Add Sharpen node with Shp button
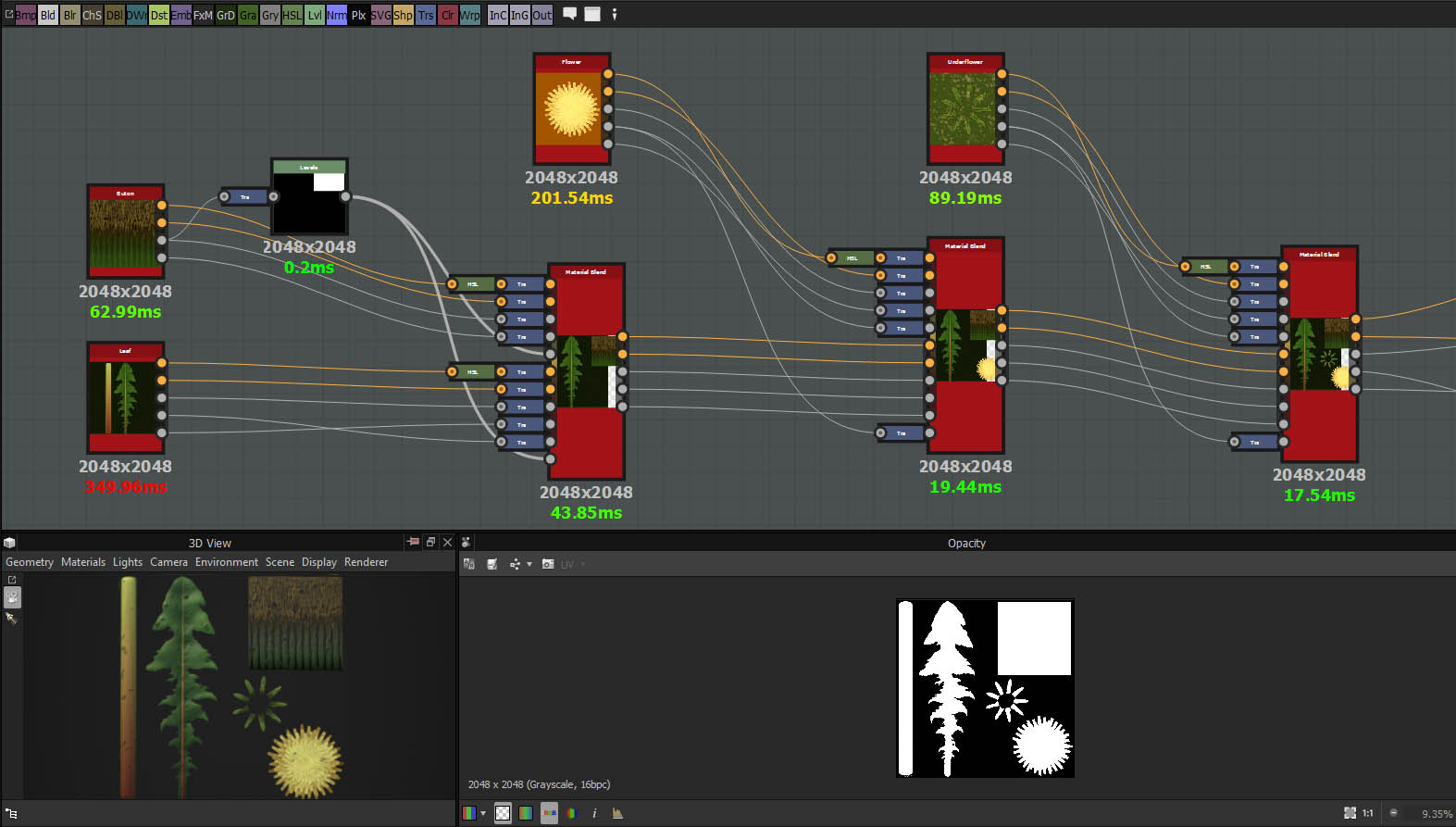The height and width of the screenshot is (827, 1456). tap(404, 15)
